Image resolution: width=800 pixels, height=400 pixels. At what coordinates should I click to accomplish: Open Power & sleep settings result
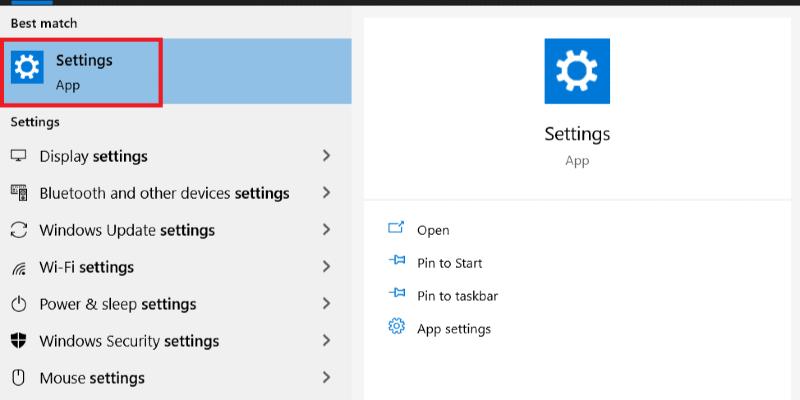point(176,304)
